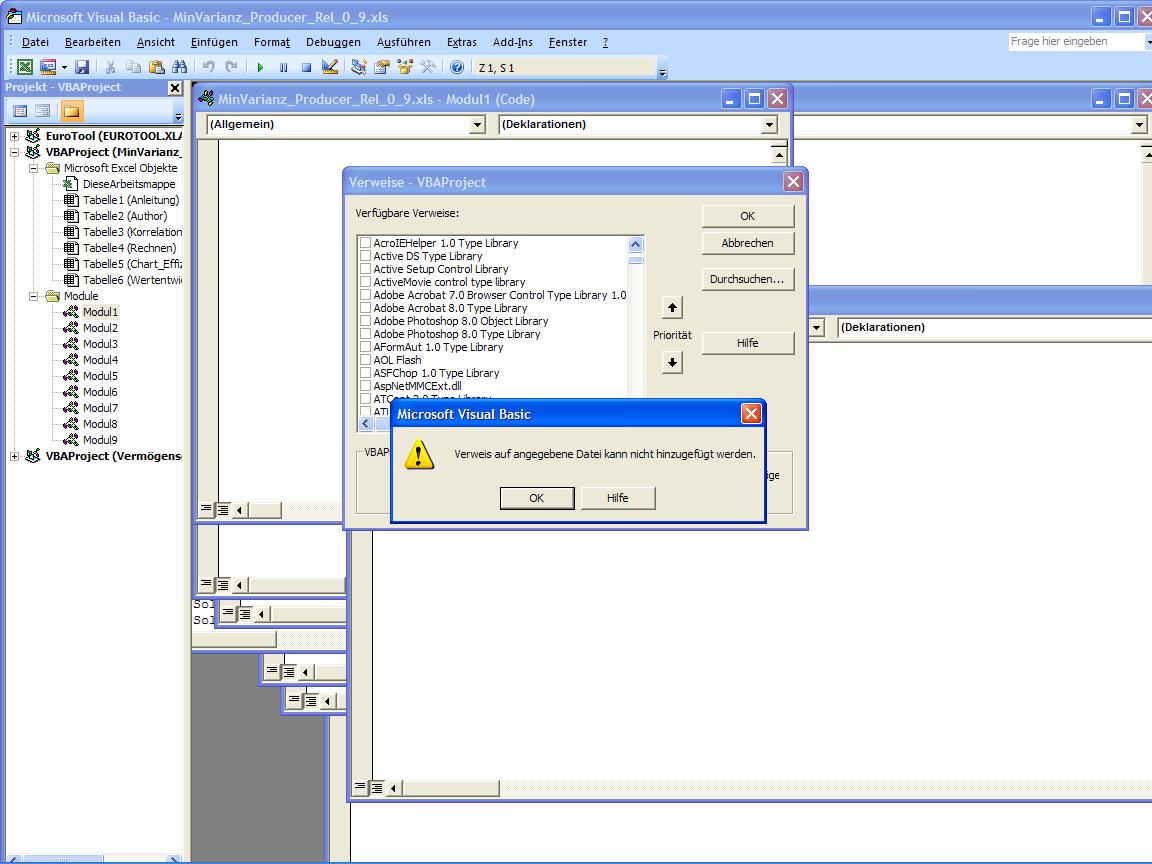Check Active DS Type Library
Screen dimensions: 1152x864
[x=365, y=256]
